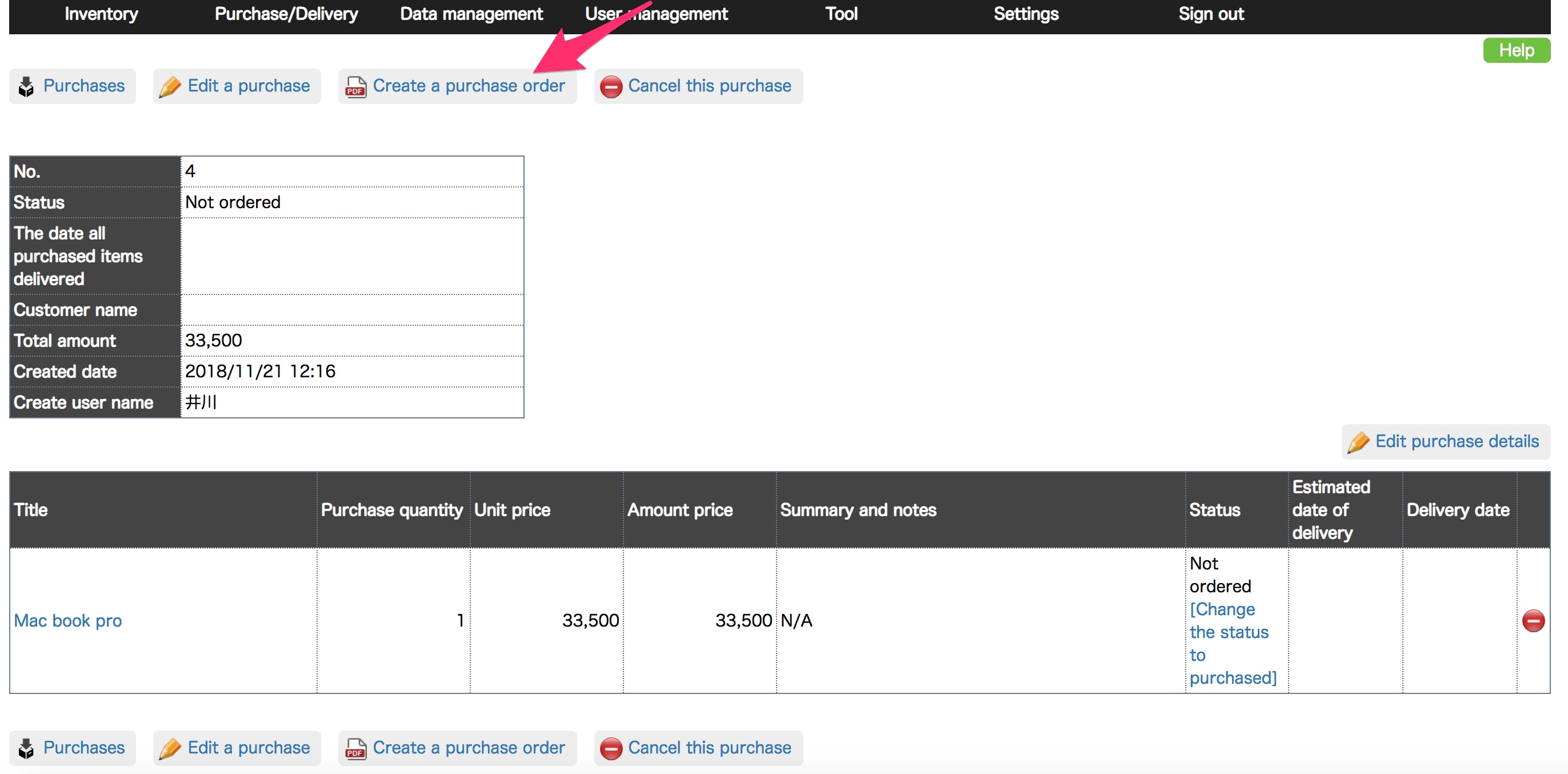
Task: Go to Purchases via top link
Action: point(84,86)
